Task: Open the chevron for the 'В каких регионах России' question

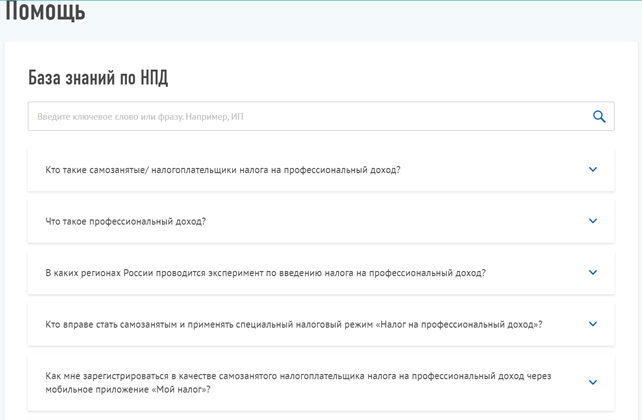Action: (593, 272)
